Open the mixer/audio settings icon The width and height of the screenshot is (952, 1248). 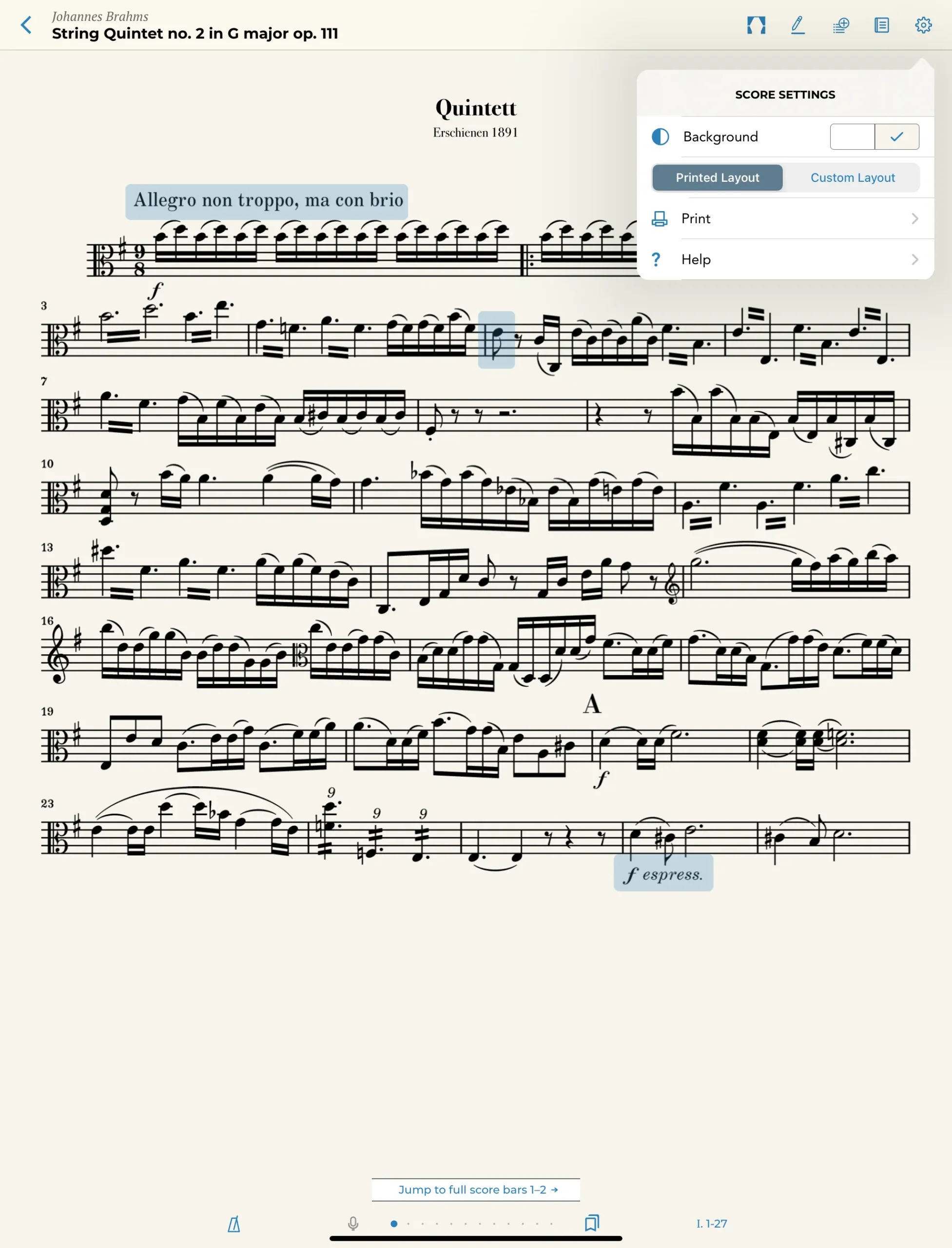tap(840, 24)
